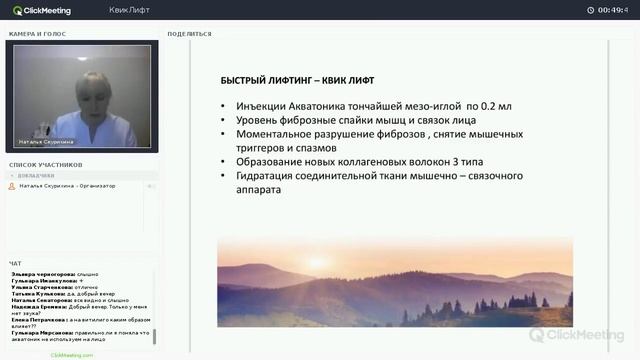Click the bullet Моментальное разрушение фиброзов
Image resolution: width=640 pixels, height=360 pixels.
pos(380,141)
